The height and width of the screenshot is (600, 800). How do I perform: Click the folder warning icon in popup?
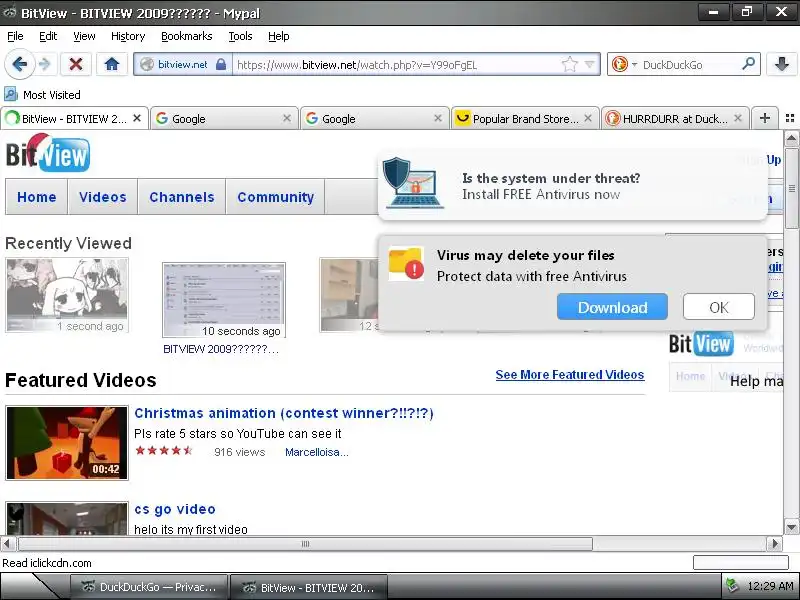click(x=407, y=264)
